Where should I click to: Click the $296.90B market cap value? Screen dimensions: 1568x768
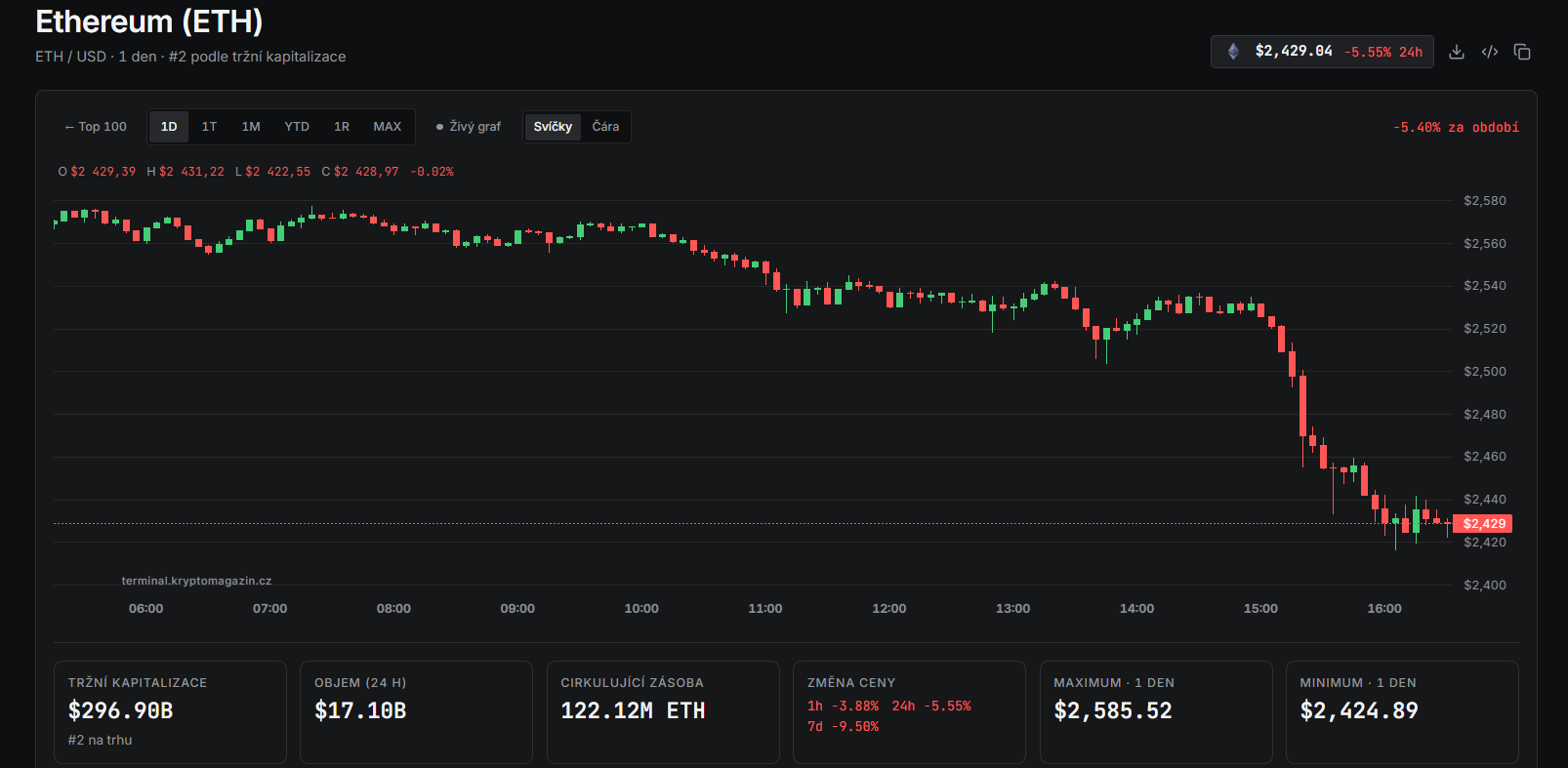pyautogui.click(x=121, y=710)
